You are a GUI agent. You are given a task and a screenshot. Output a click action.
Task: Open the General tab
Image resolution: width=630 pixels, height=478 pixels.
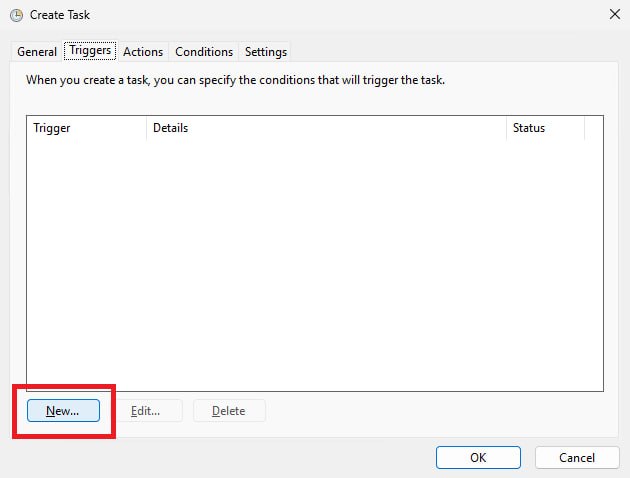pyautogui.click(x=37, y=52)
